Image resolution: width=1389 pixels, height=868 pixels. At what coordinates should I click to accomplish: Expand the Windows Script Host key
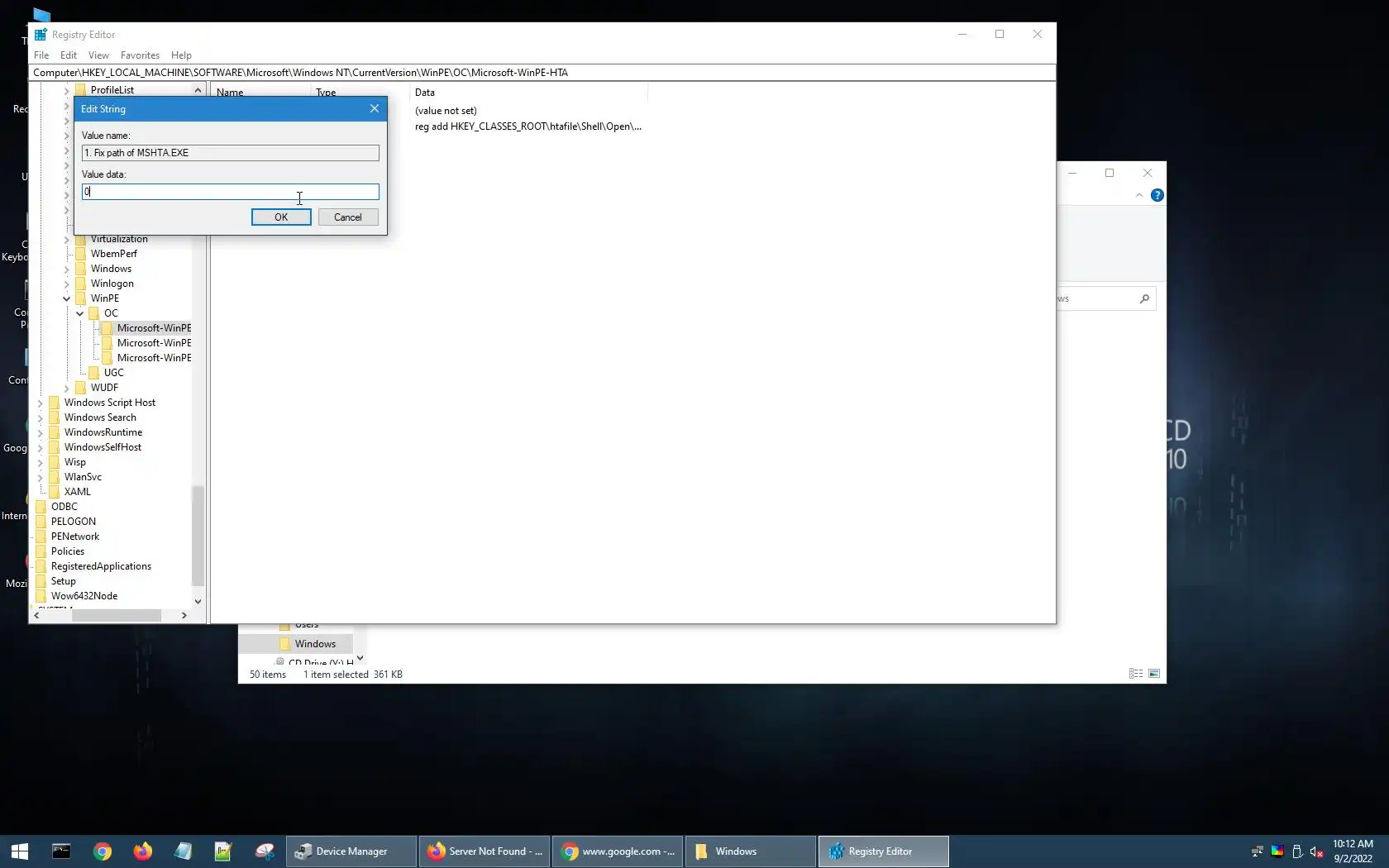pyautogui.click(x=41, y=403)
